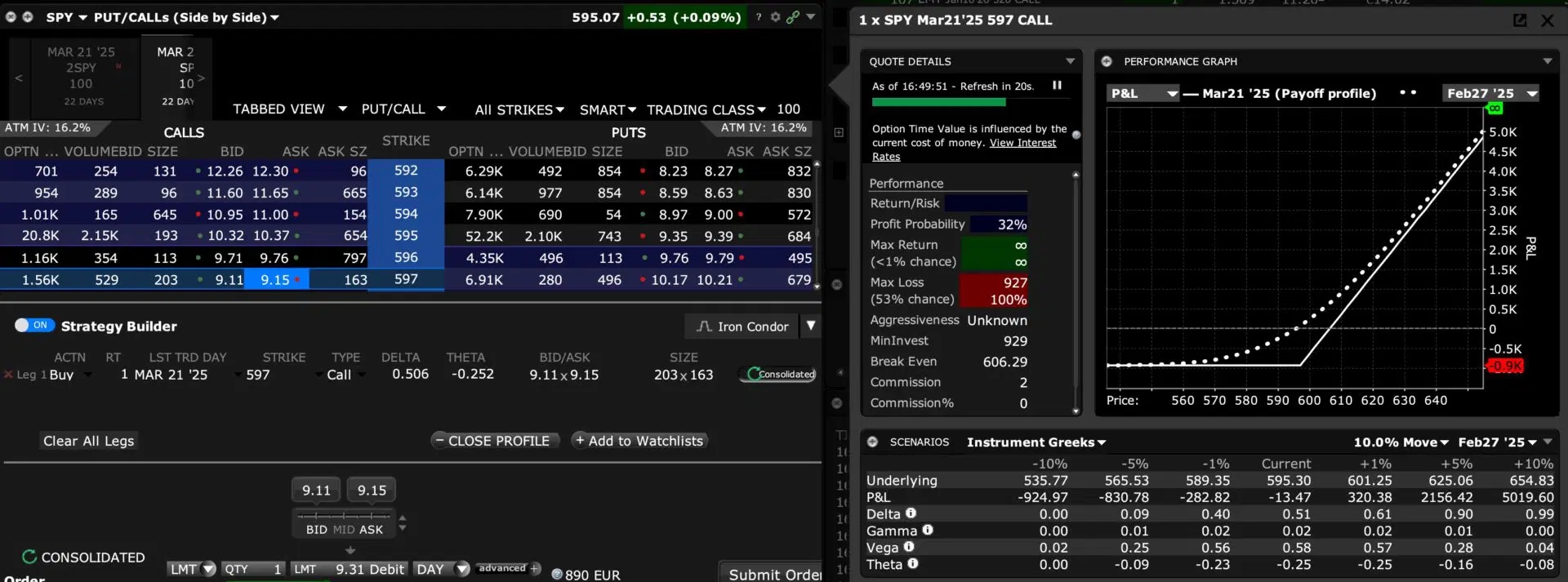The image size is (1568, 582).
Task: Click the green refresh progress bar
Action: click(x=938, y=102)
